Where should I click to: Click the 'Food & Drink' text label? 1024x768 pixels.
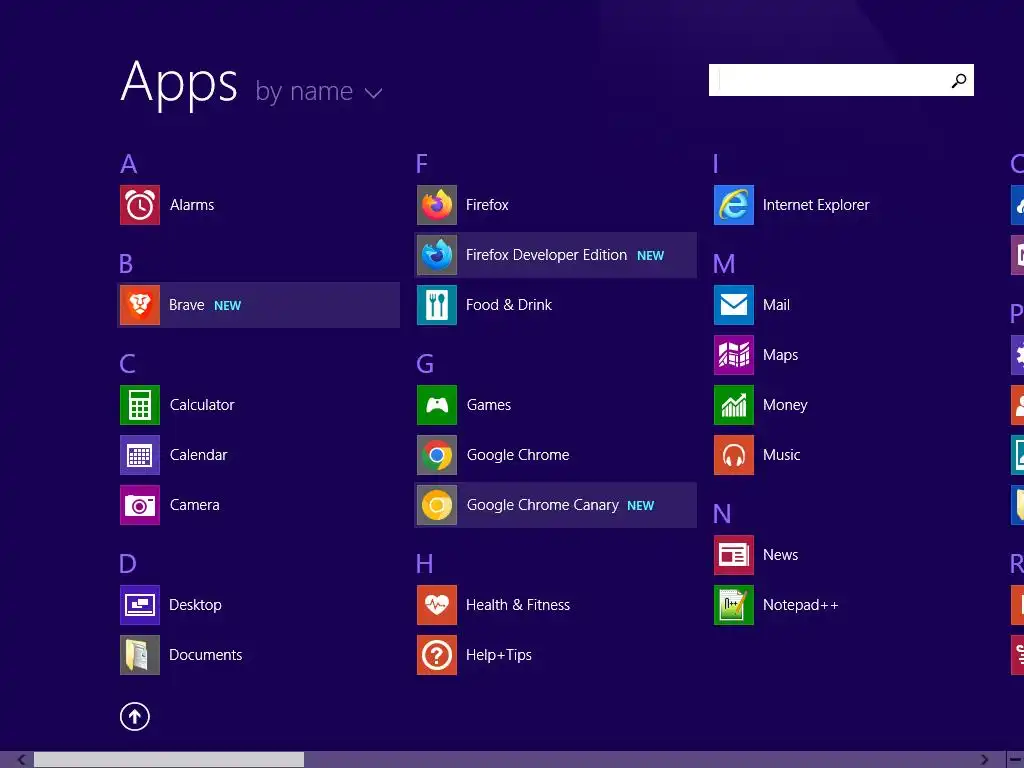[x=509, y=305]
